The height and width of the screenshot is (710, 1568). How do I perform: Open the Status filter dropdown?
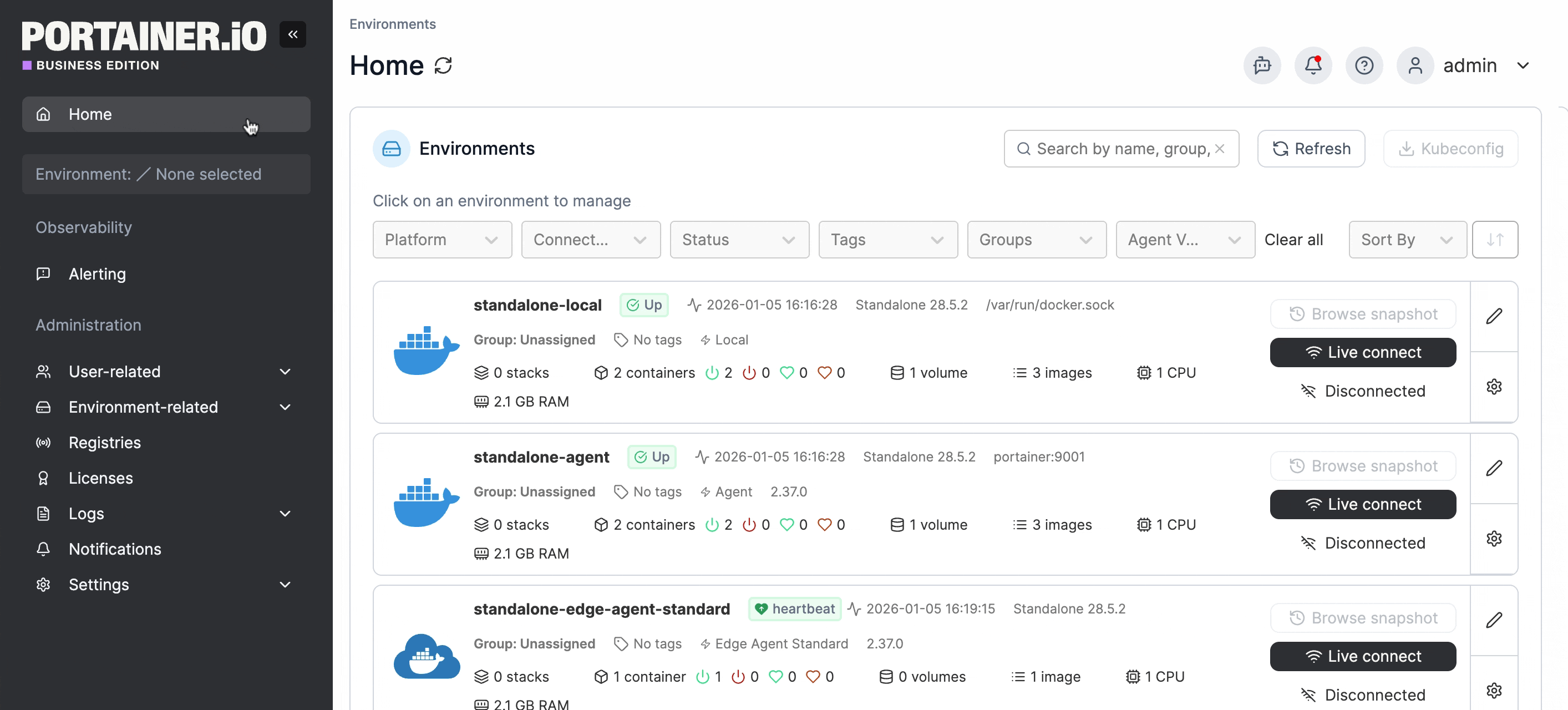[739, 239]
